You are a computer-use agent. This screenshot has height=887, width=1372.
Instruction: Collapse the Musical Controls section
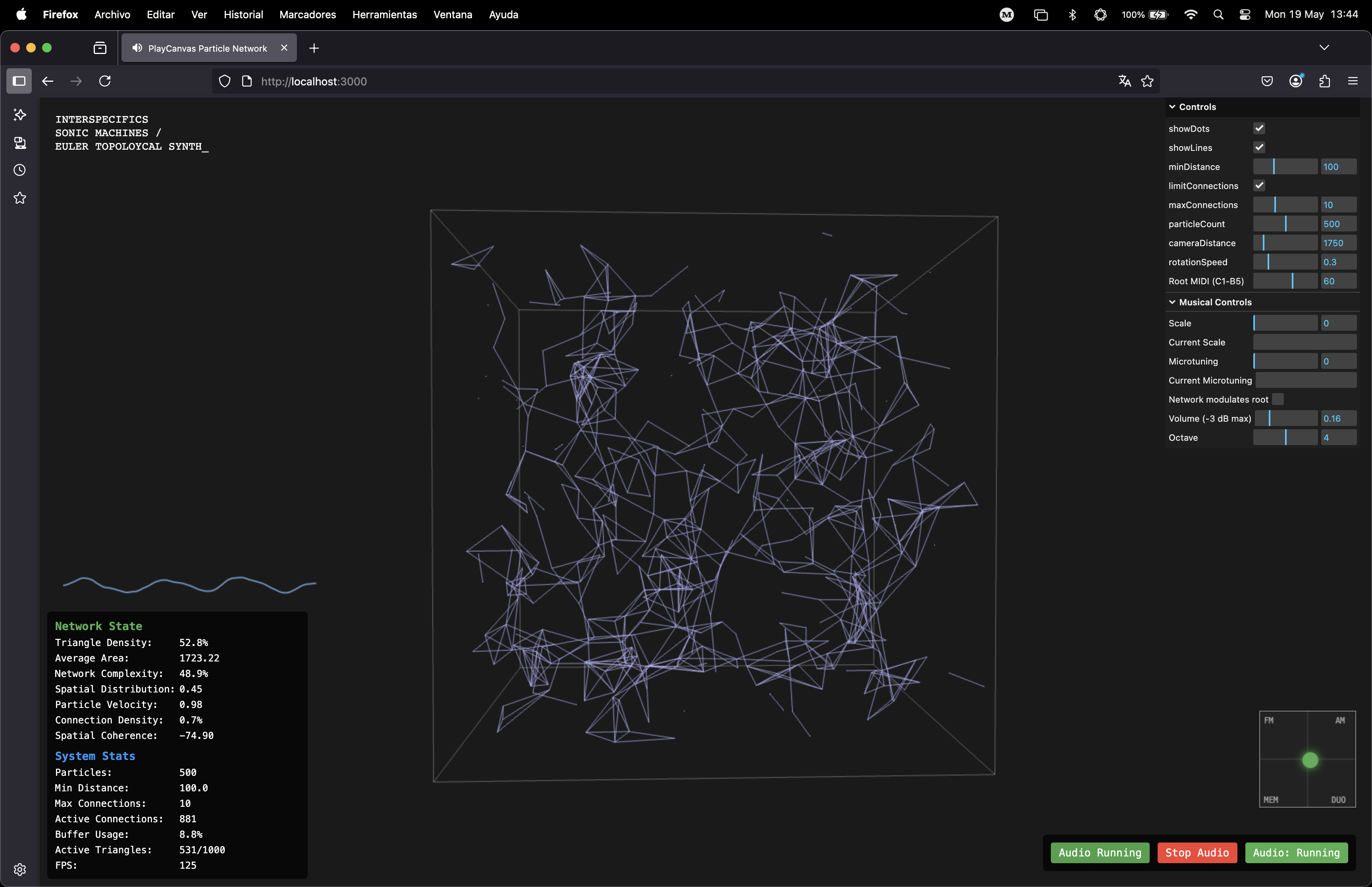1172,302
